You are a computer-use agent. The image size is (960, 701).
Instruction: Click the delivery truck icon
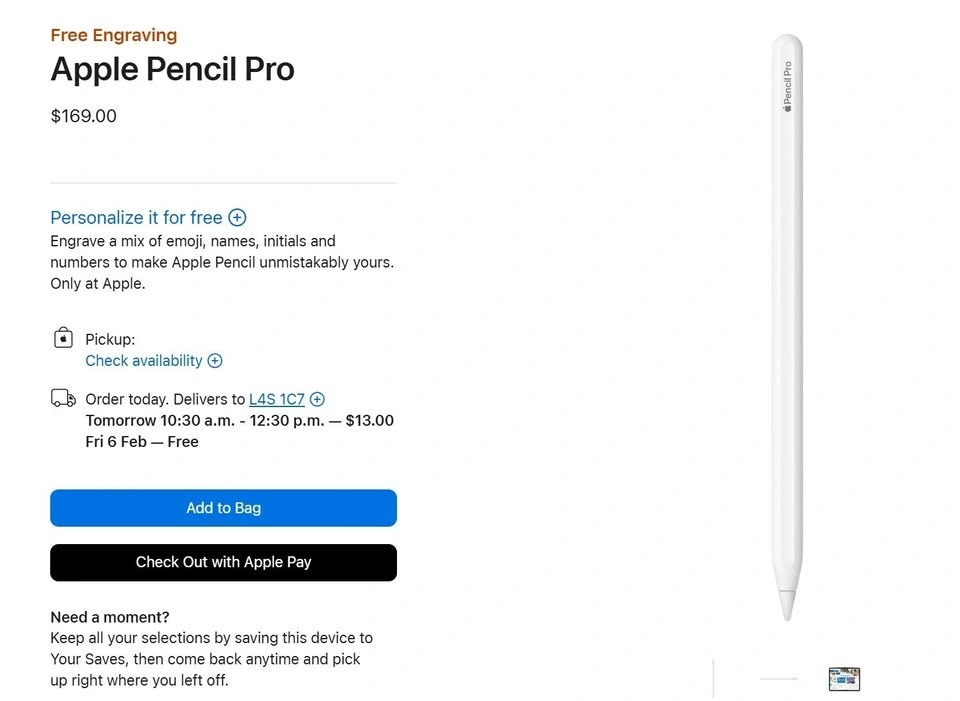[63, 399]
